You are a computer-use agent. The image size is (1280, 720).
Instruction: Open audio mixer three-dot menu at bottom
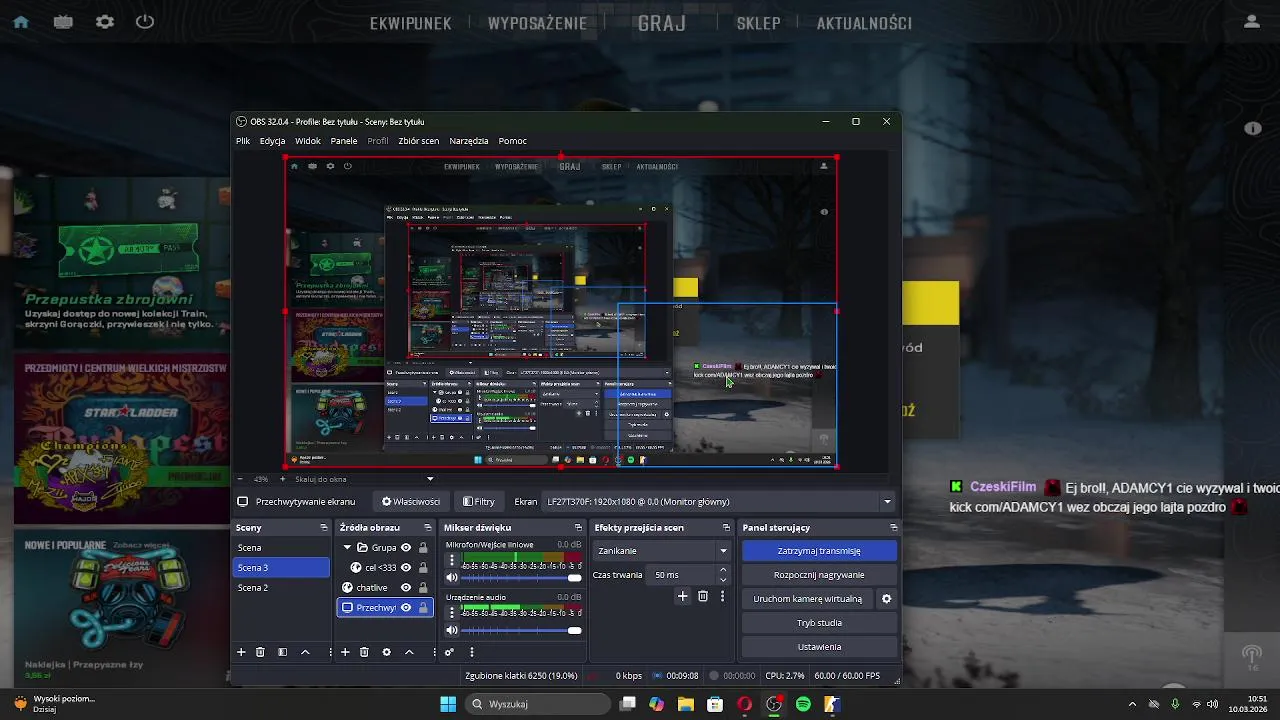[471, 652]
